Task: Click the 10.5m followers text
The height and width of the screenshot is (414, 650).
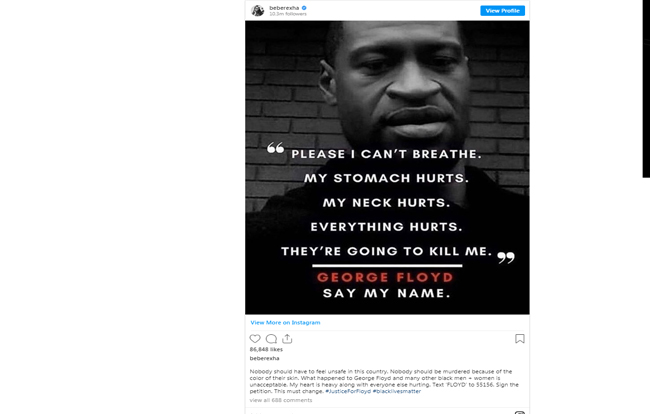Action: pyautogui.click(x=288, y=14)
